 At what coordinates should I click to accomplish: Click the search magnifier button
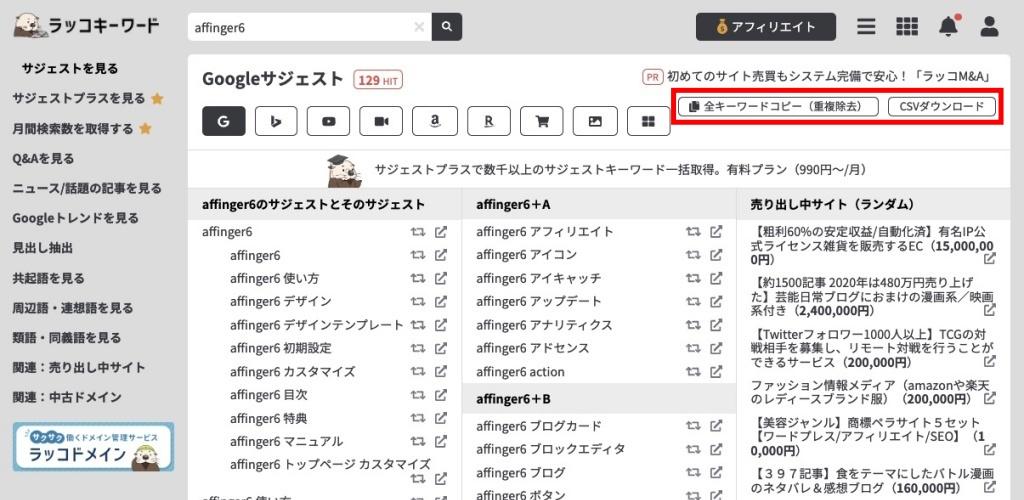click(447, 27)
